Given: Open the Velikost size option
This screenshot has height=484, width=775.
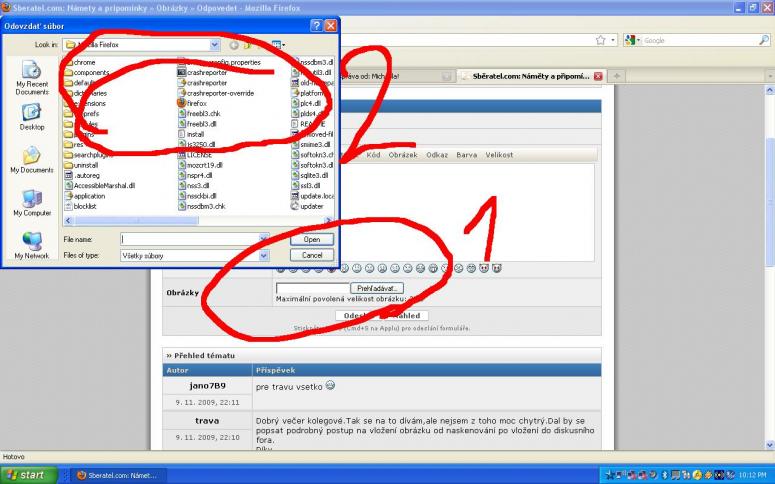Looking at the screenshot, I should [x=499, y=155].
